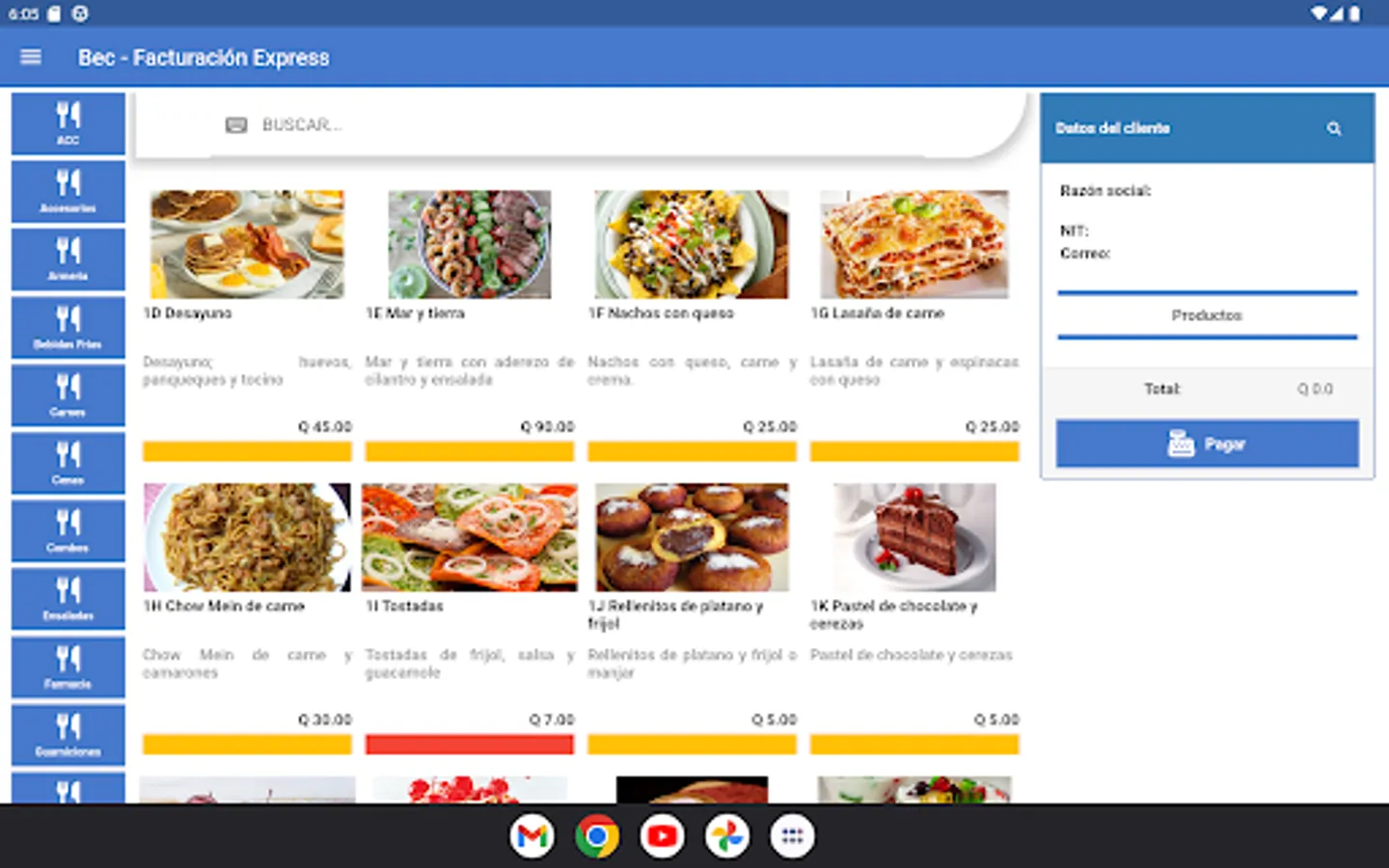The width and height of the screenshot is (1389, 868).
Task: Click the yellow bar under 1E Mar y tierra
Action: pos(470,451)
